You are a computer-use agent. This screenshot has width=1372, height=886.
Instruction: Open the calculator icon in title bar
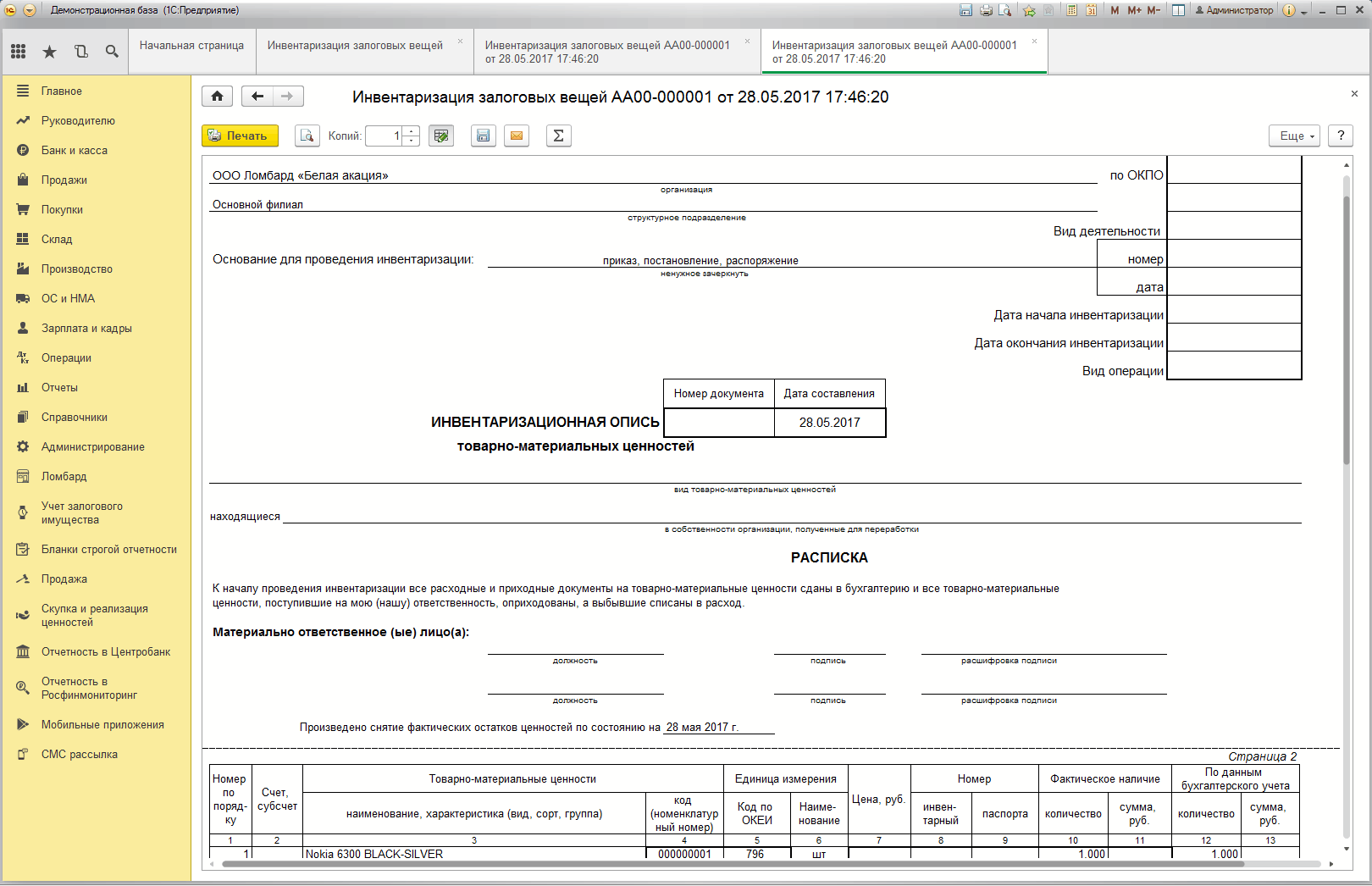point(1071,10)
